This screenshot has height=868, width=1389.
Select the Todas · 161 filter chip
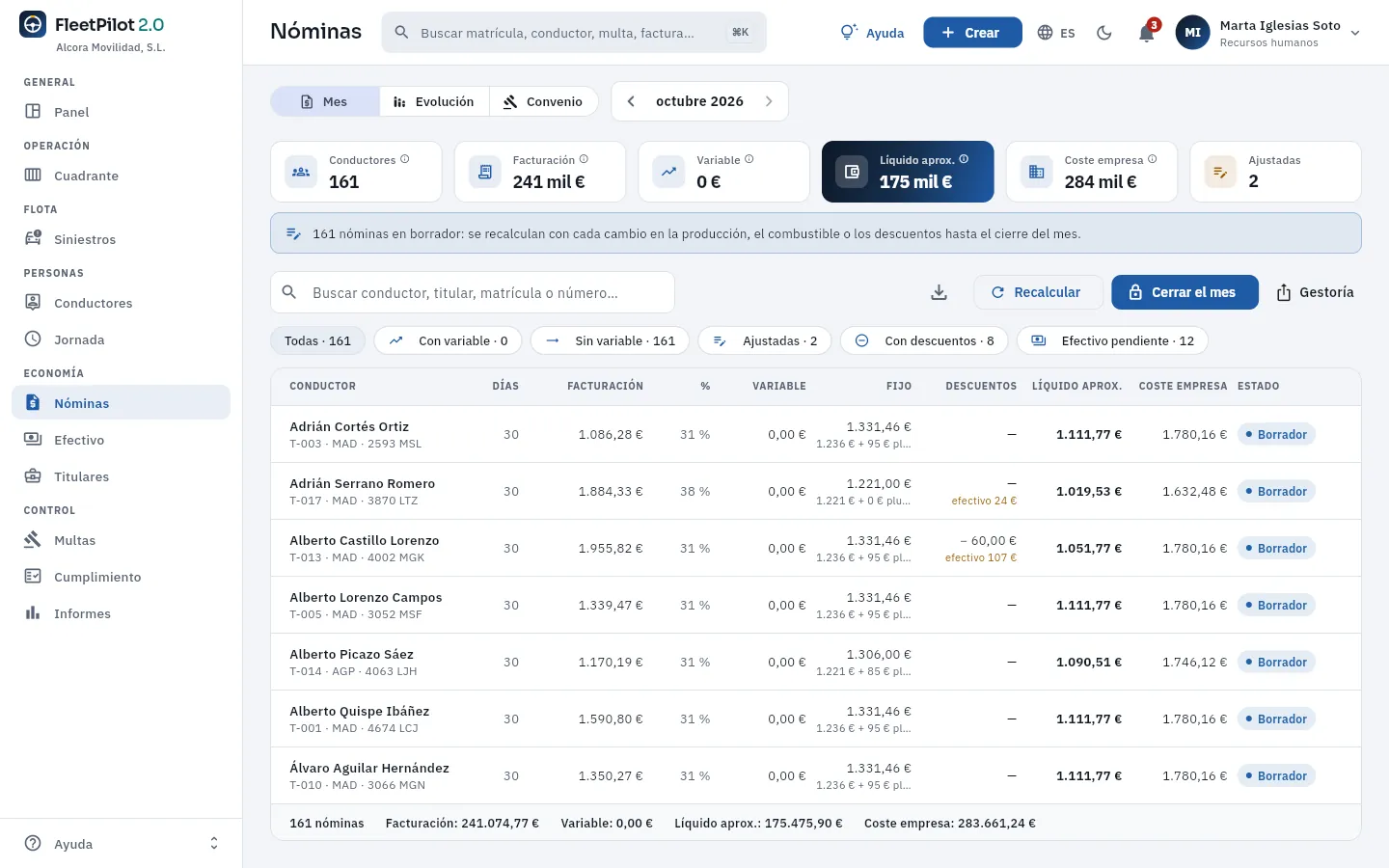(x=317, y=340)
